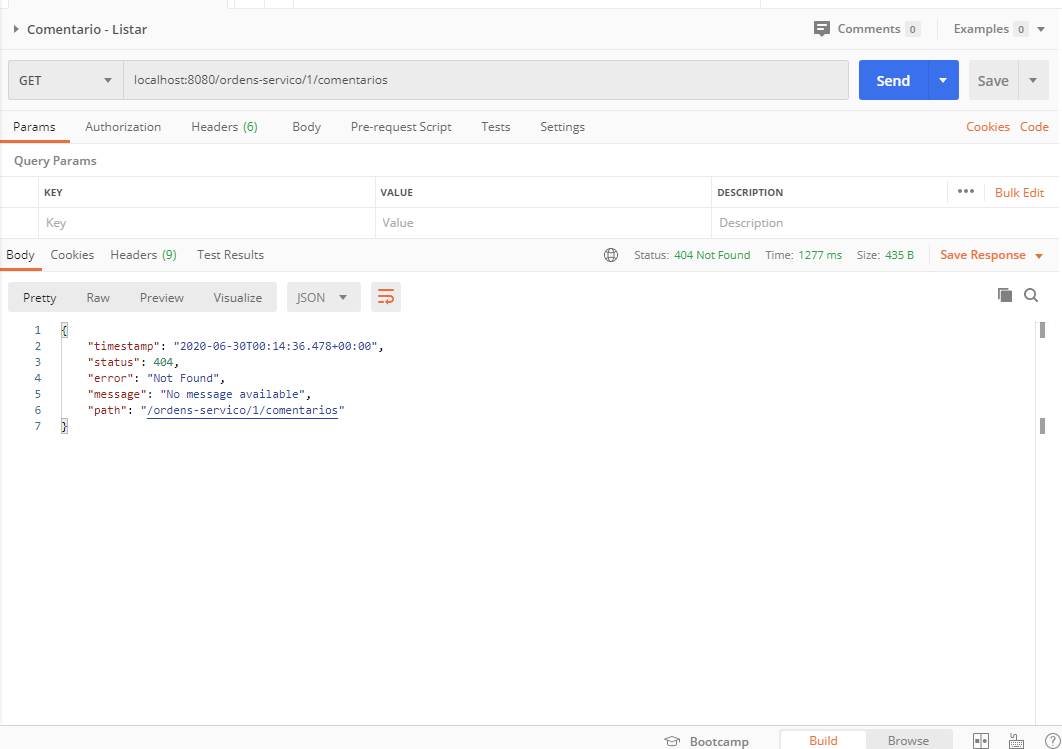Select the Build mode tab
The image size is (1062, 749).
pyautogui.click(x=824, y=740)
